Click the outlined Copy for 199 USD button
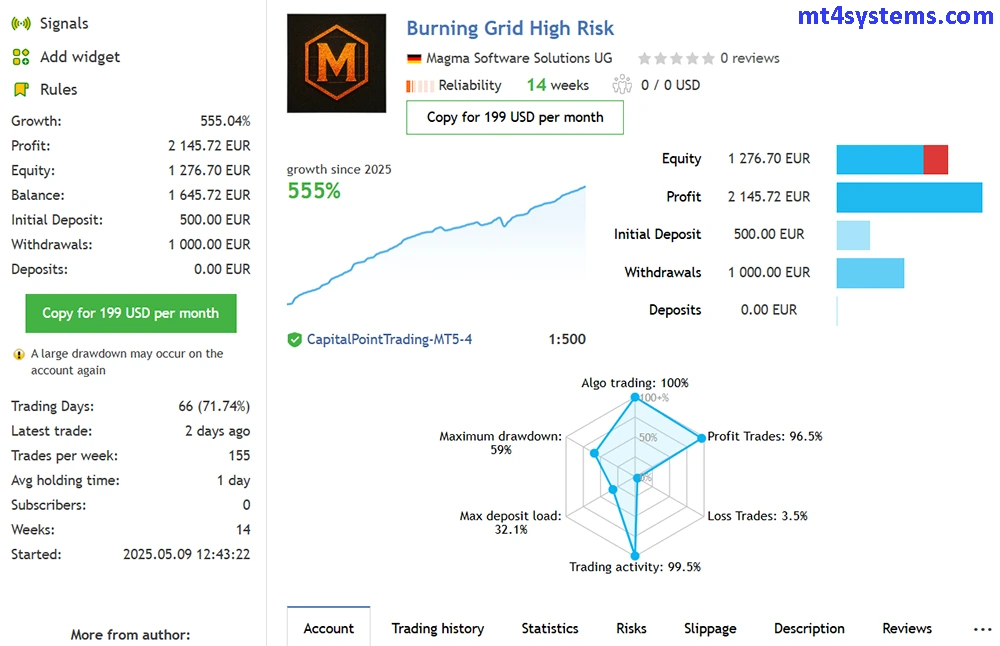 [x=515, y=117]
